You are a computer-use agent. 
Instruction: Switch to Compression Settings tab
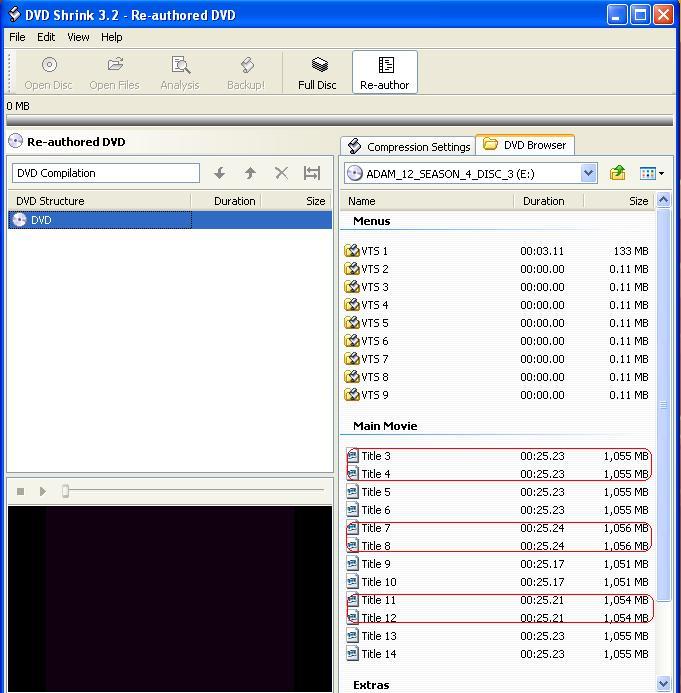pyautogui.click(x=408, y=146)
